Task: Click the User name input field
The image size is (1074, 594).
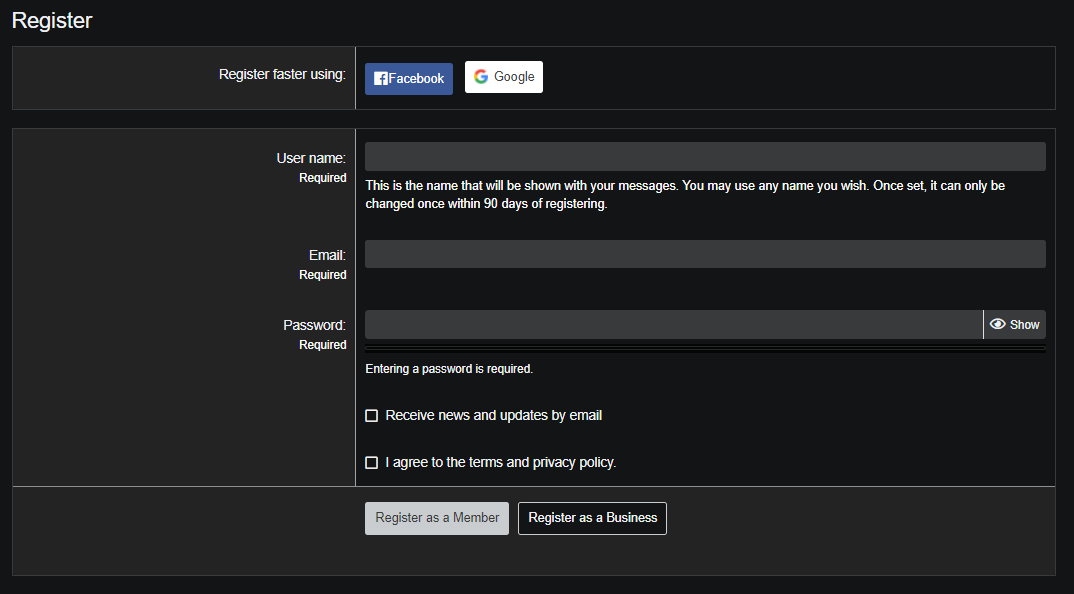Action: click(x=704, y=157)
